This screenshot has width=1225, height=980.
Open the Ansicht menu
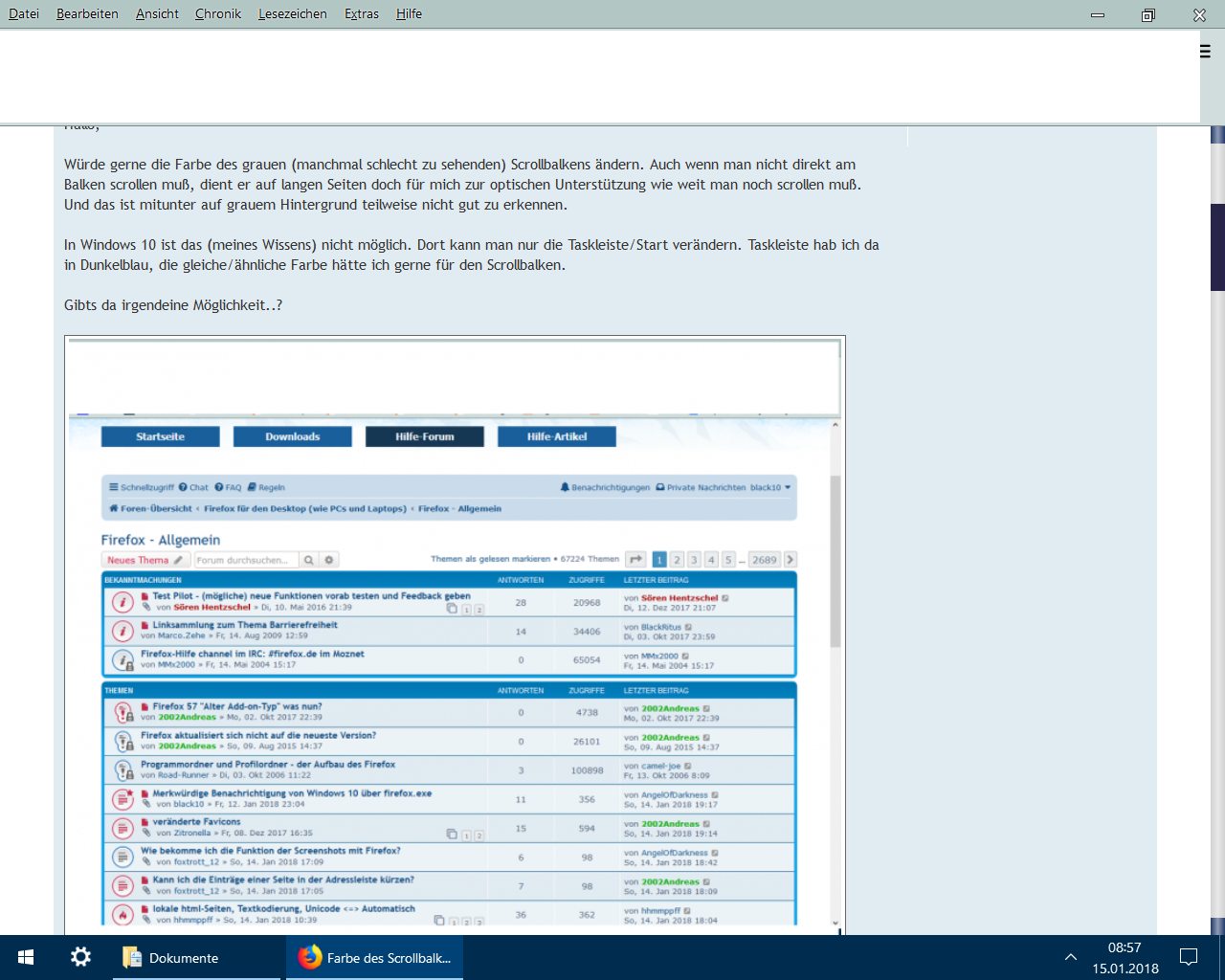pos(157,13)
